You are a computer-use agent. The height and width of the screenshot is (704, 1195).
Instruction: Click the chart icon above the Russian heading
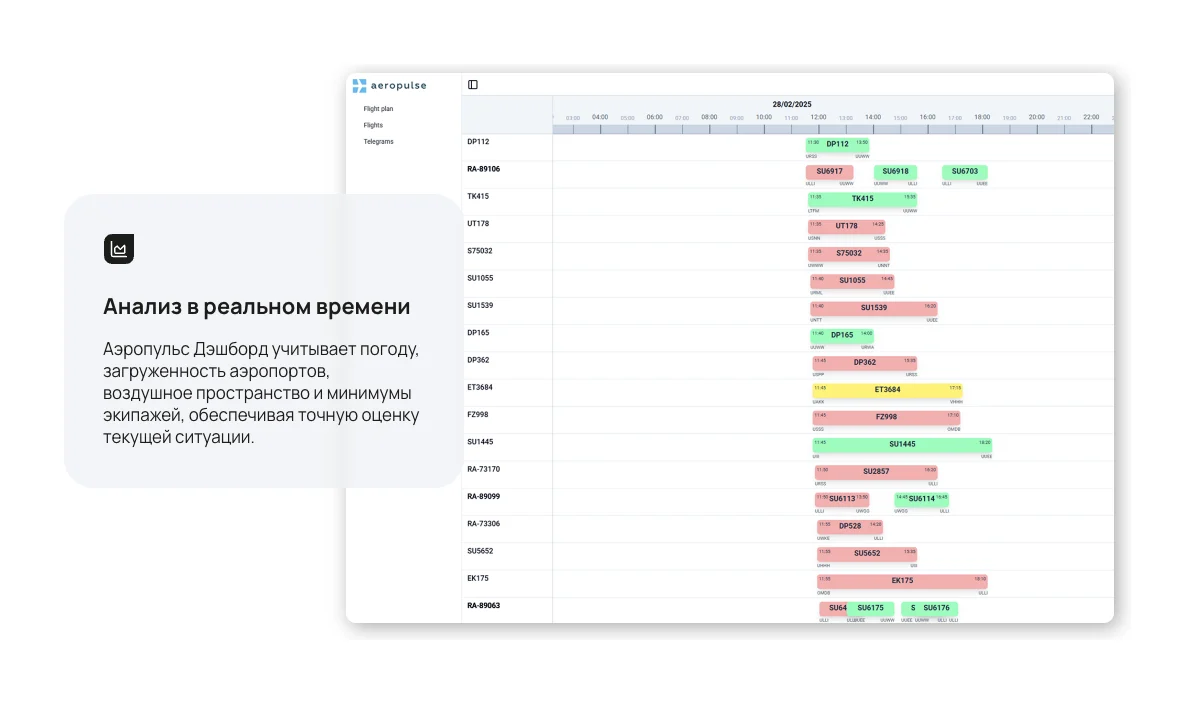click(119, 249)
